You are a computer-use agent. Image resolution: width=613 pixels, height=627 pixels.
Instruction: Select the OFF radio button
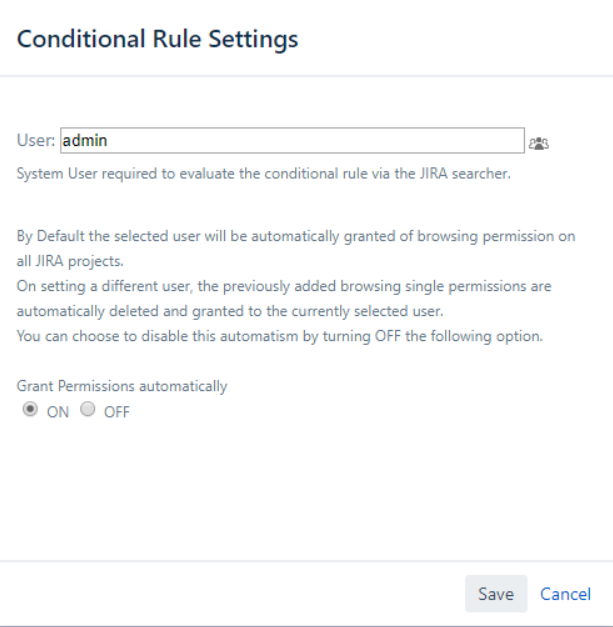click(88, 409)
